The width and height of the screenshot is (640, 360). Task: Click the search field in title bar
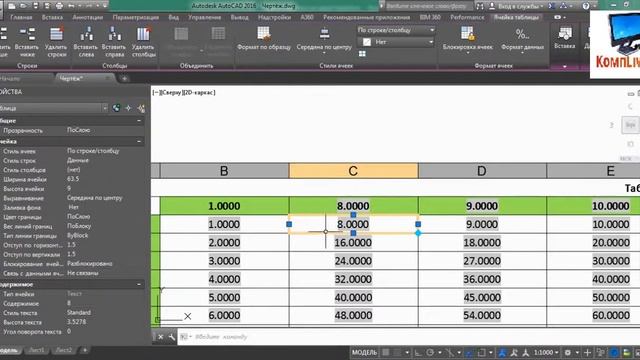coord(428,6)
